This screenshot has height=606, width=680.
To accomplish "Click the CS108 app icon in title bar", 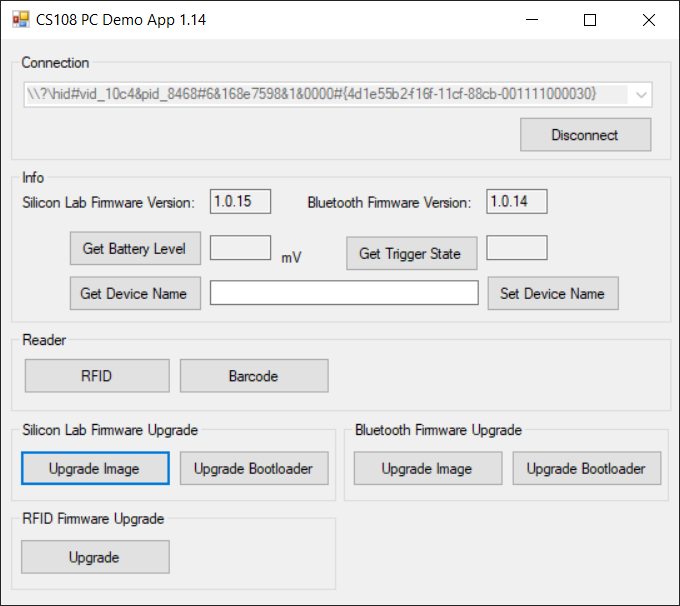I will point(20,20).
